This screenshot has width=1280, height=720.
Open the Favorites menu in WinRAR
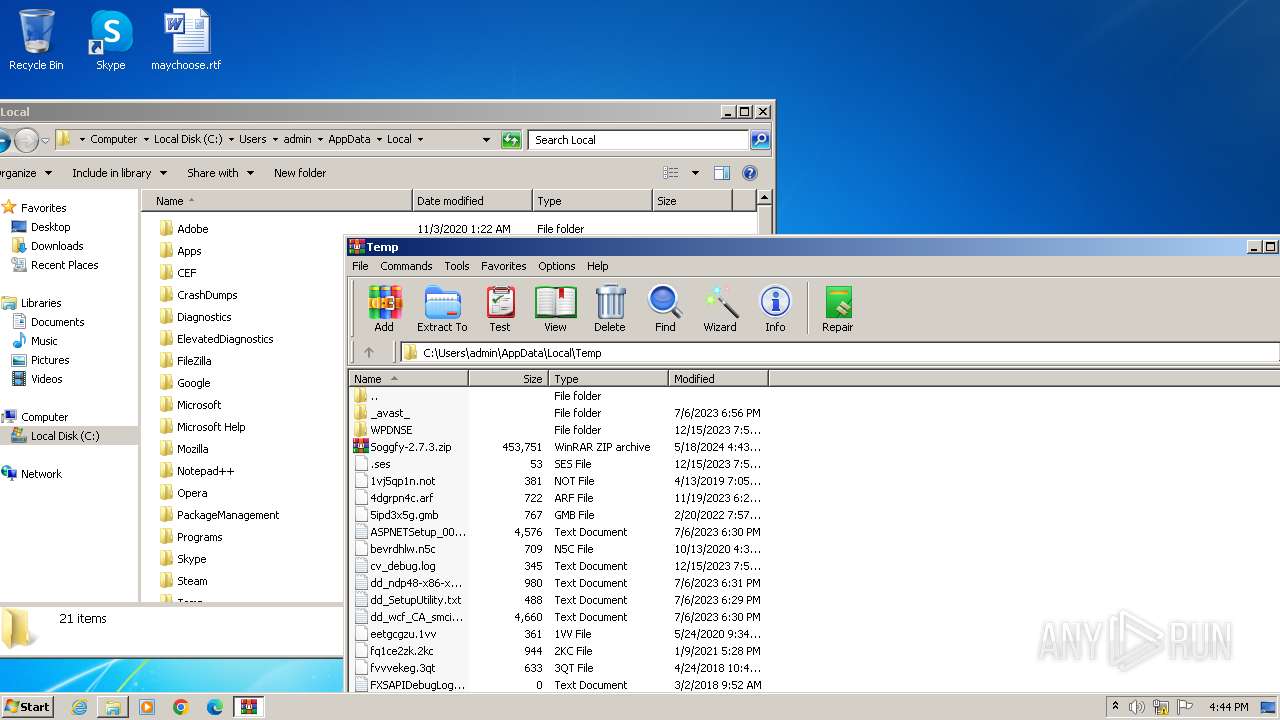click(x=504, y=266)
